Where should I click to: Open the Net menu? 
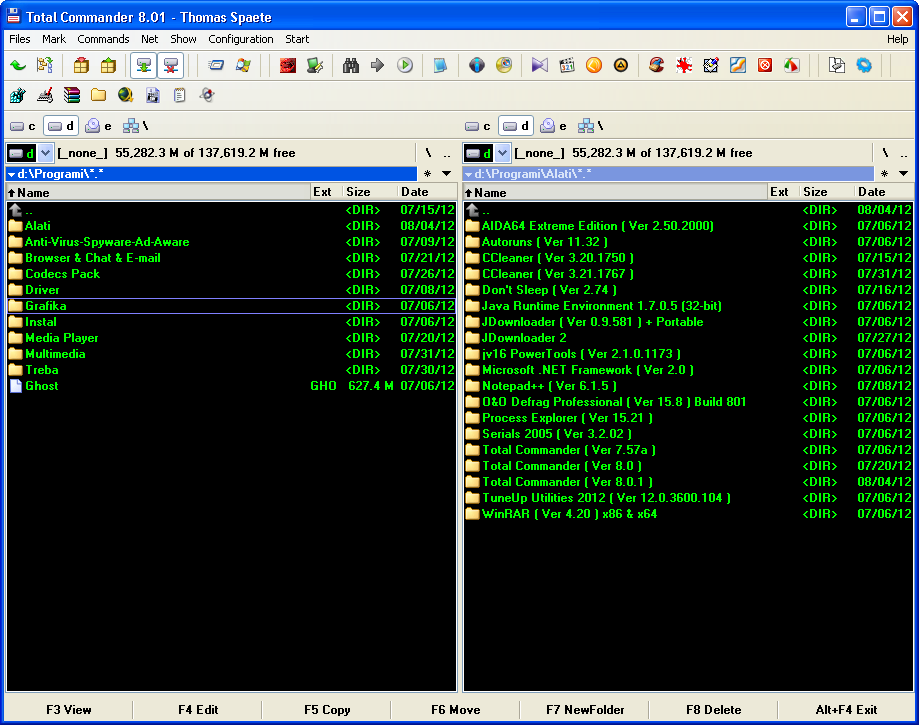(x=149, y=39)
